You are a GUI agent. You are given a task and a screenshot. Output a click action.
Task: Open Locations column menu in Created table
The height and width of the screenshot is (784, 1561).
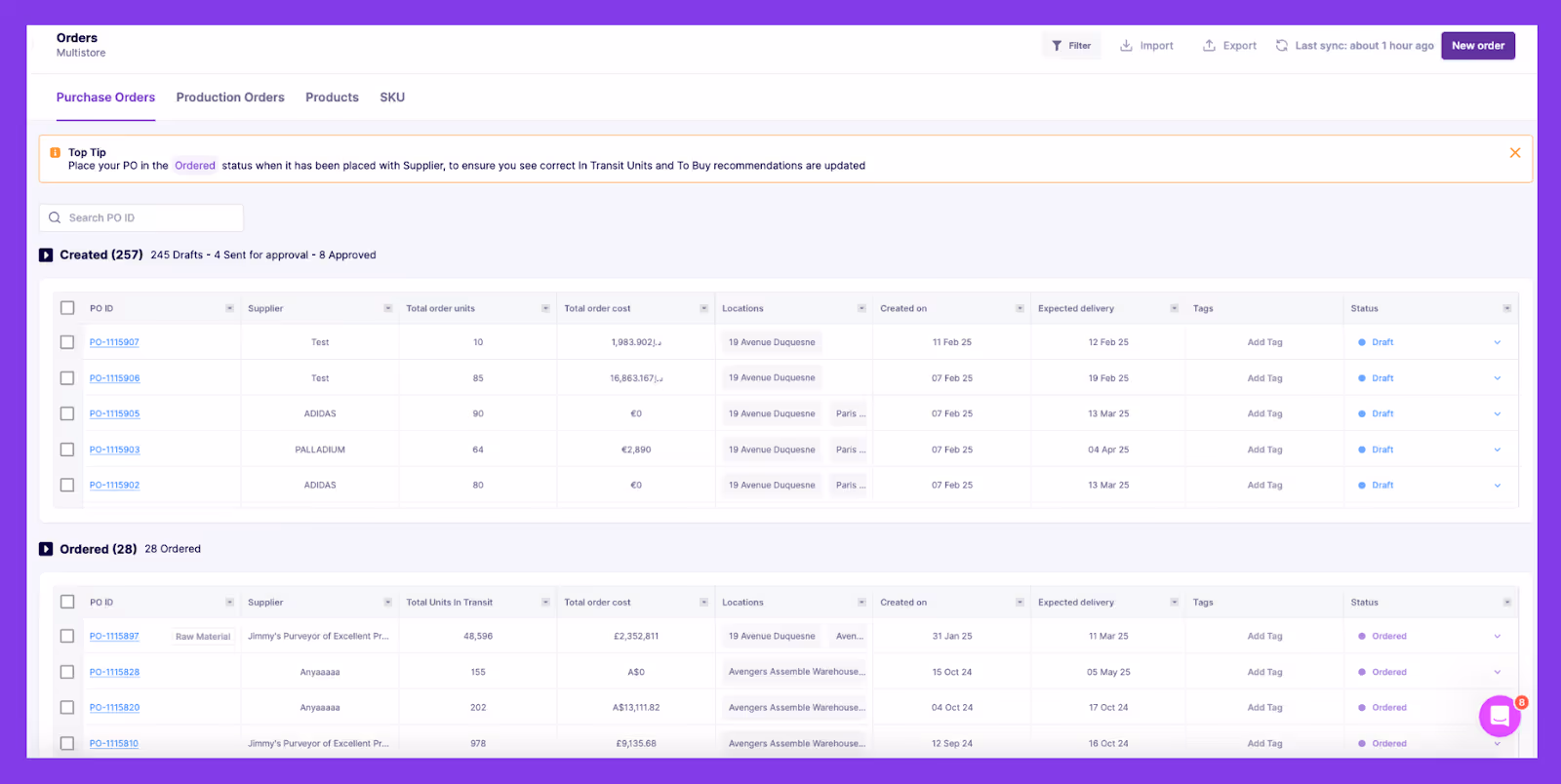[861, 308]
